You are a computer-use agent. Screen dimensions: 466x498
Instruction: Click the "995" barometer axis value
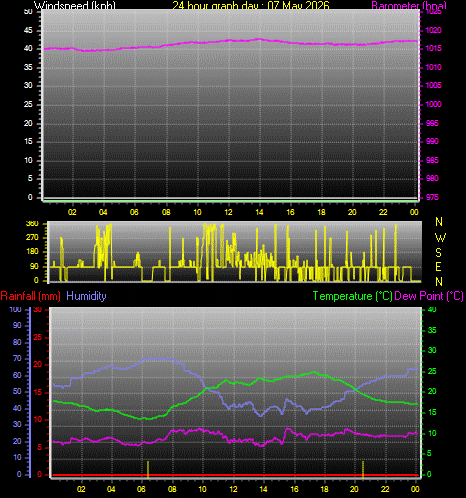coord(432,123)
